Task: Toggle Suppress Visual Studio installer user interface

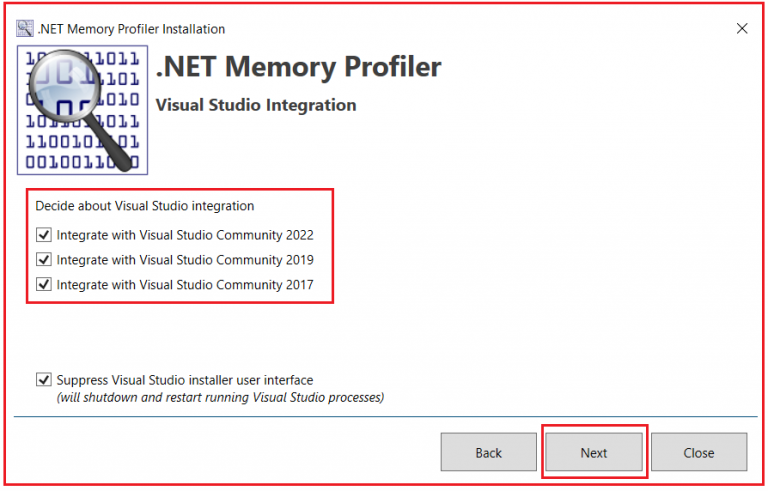Action: click(44, 380)
